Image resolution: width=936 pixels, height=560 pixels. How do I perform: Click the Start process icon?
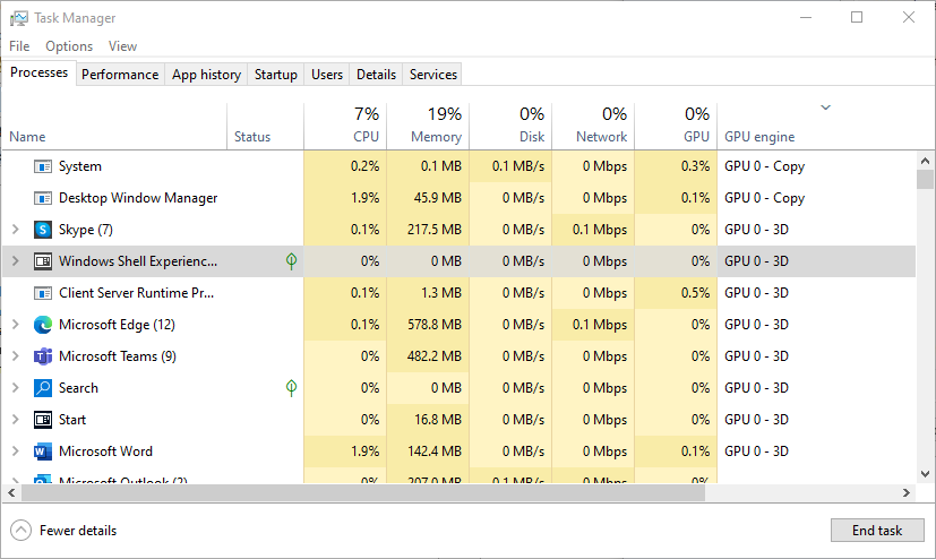(42, 420)
